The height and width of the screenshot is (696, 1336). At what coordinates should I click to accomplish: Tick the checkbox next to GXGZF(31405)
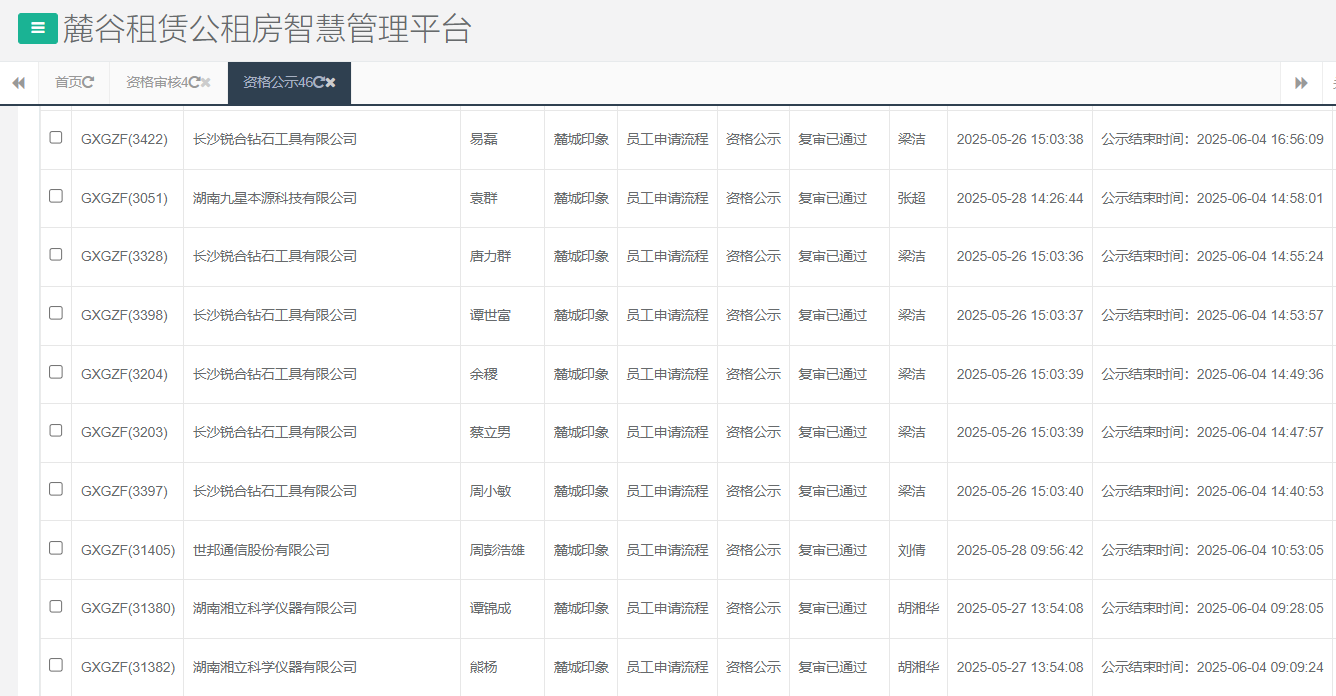coord(56,549)
